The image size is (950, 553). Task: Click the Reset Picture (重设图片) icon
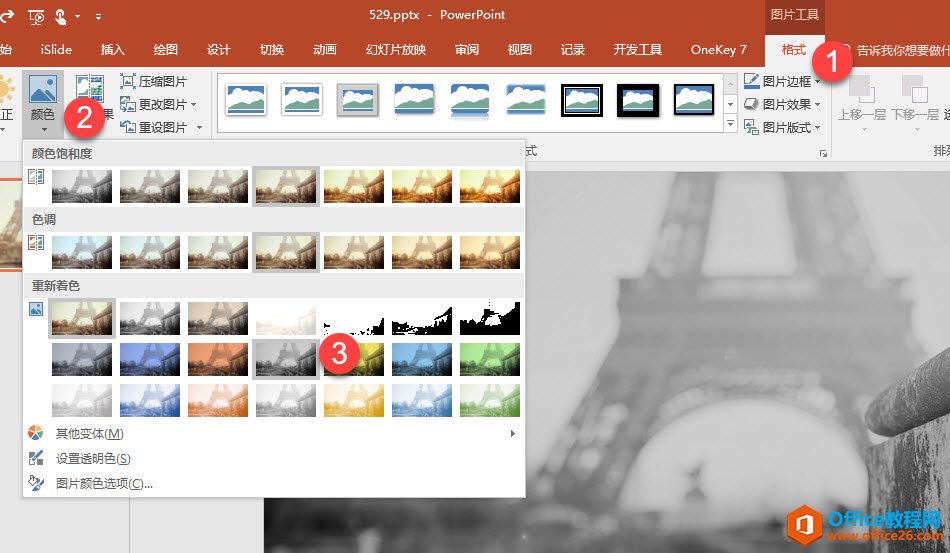tap(128, 127)
